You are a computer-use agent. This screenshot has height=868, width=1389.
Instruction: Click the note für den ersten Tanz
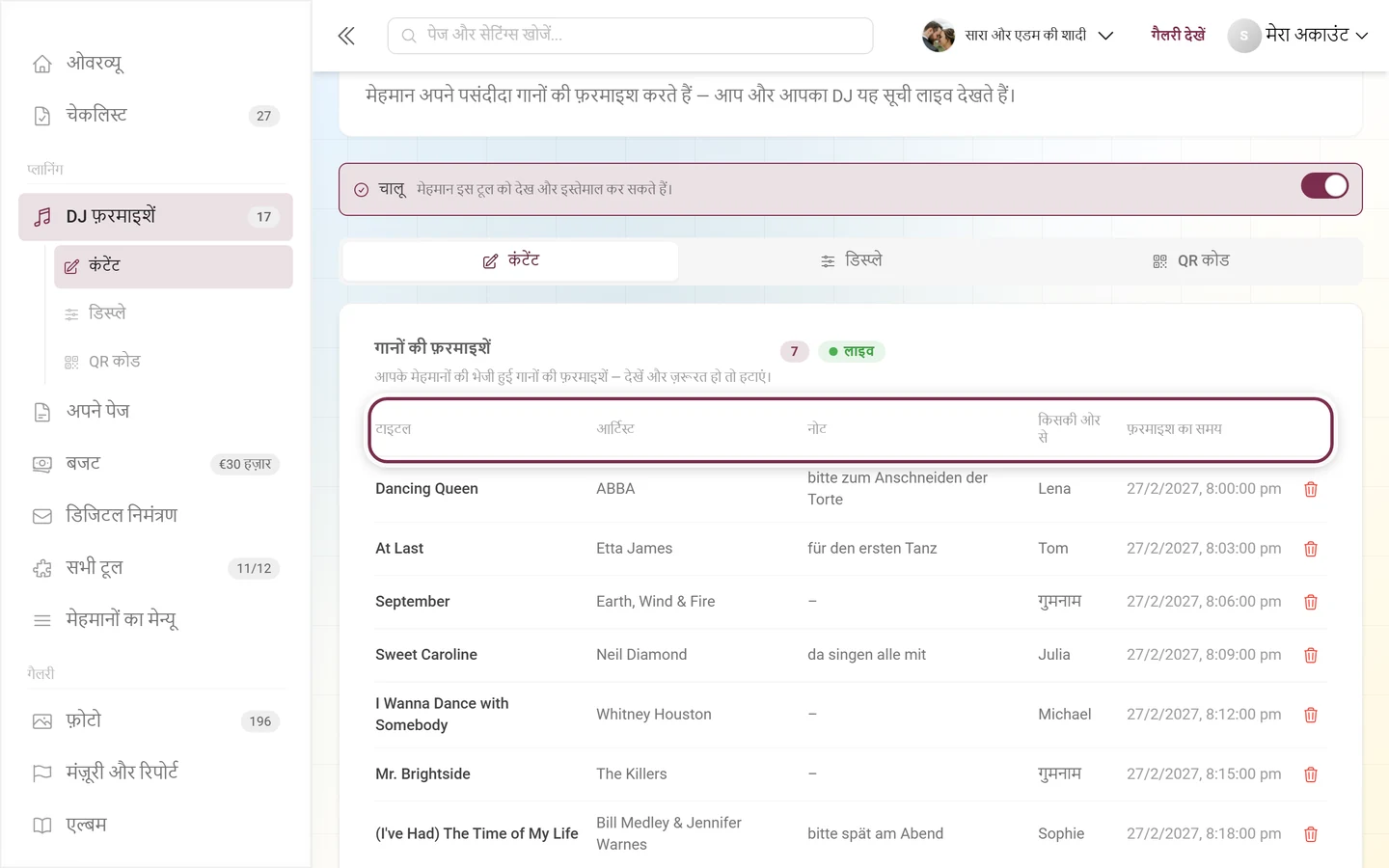click(x=872, y=549)
